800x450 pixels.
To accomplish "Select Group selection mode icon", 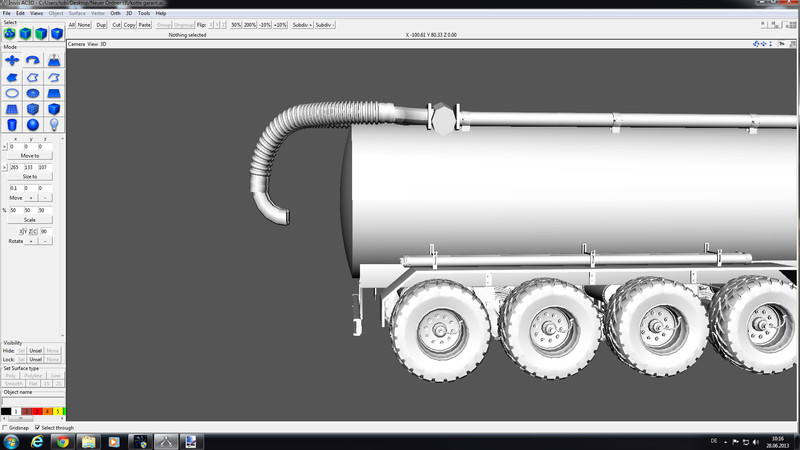I will 9,34.
